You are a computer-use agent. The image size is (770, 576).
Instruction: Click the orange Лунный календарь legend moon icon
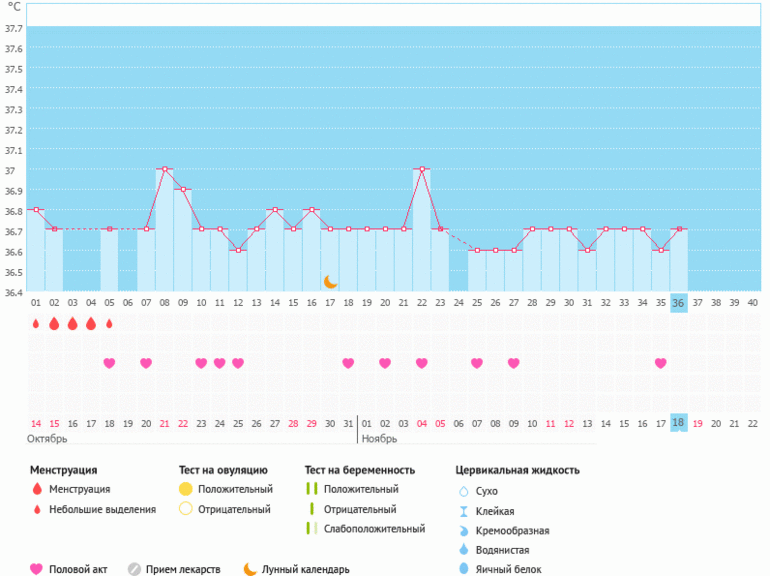(250, 569)
